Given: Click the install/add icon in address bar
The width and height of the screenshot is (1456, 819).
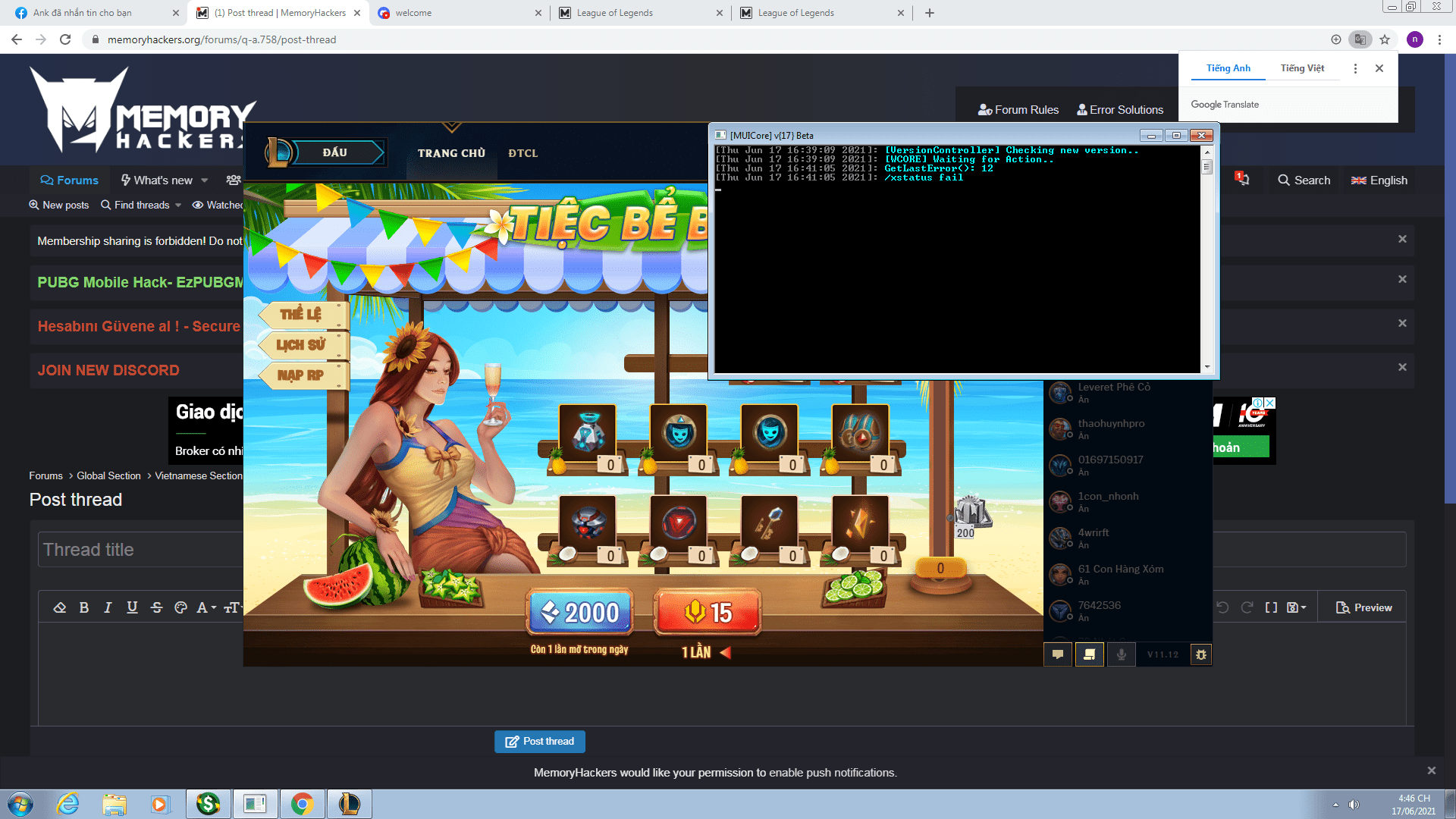Looking at the screenshot, I should (1336, 39).
